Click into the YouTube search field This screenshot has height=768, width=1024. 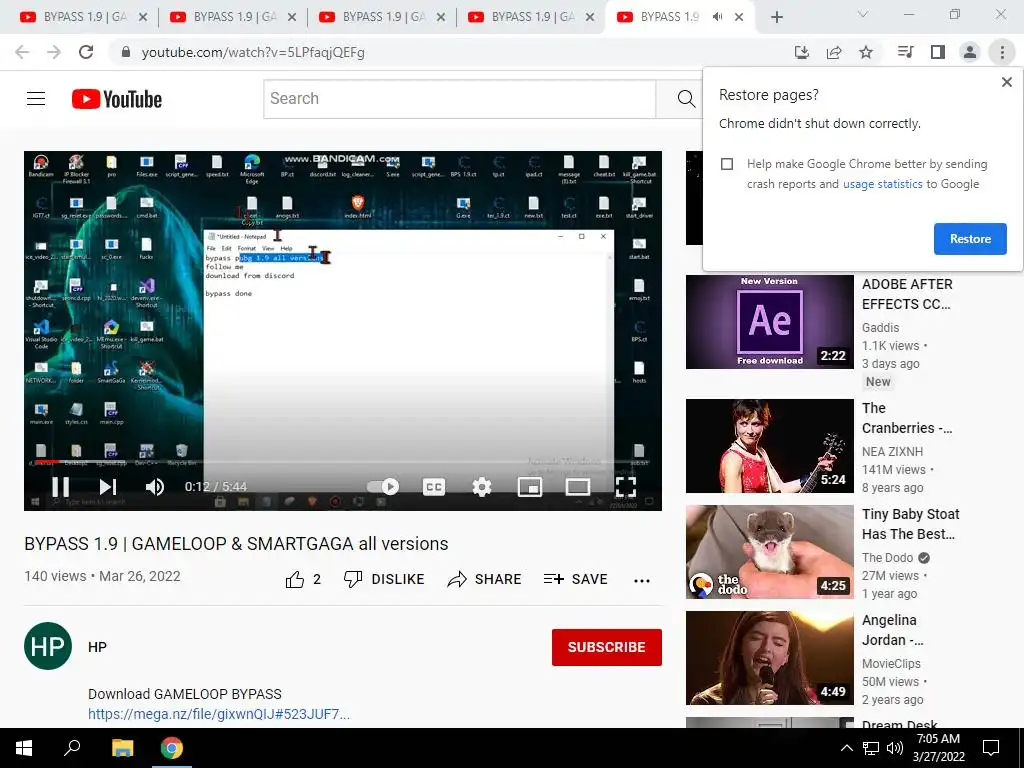[x=459, y=99]
